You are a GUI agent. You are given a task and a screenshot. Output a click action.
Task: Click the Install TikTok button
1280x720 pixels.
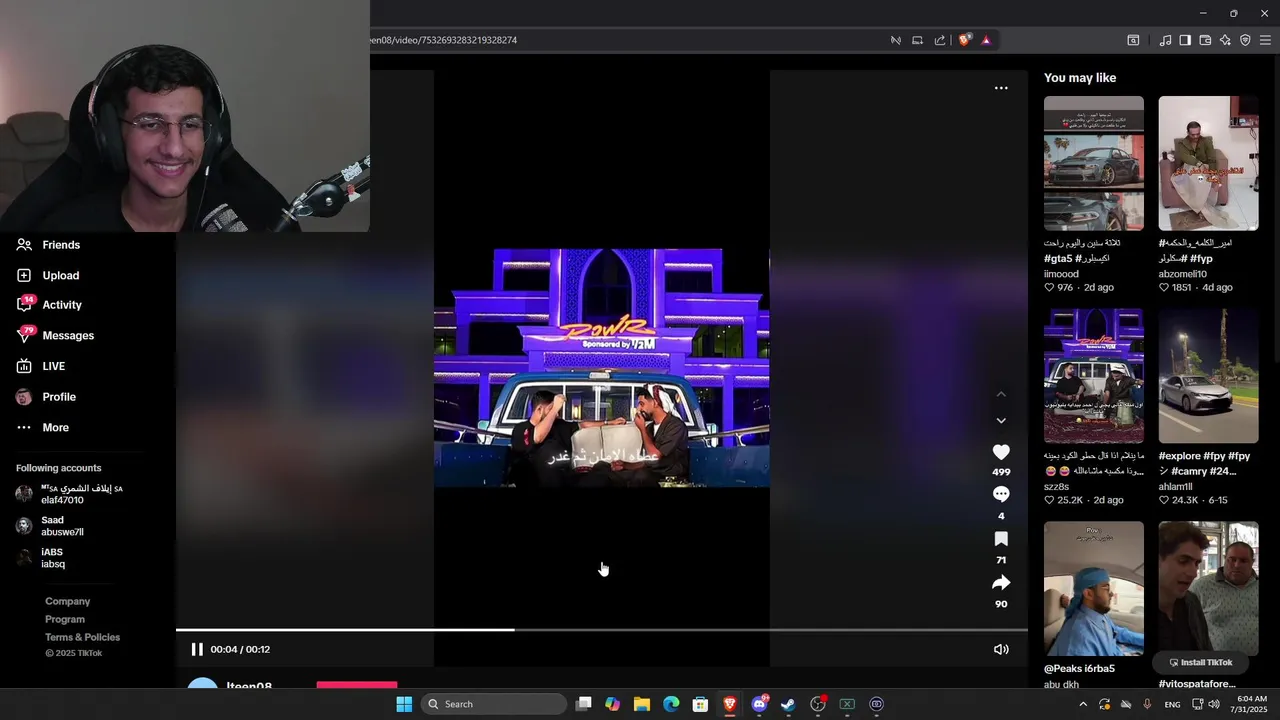[x=1200, y=662]
